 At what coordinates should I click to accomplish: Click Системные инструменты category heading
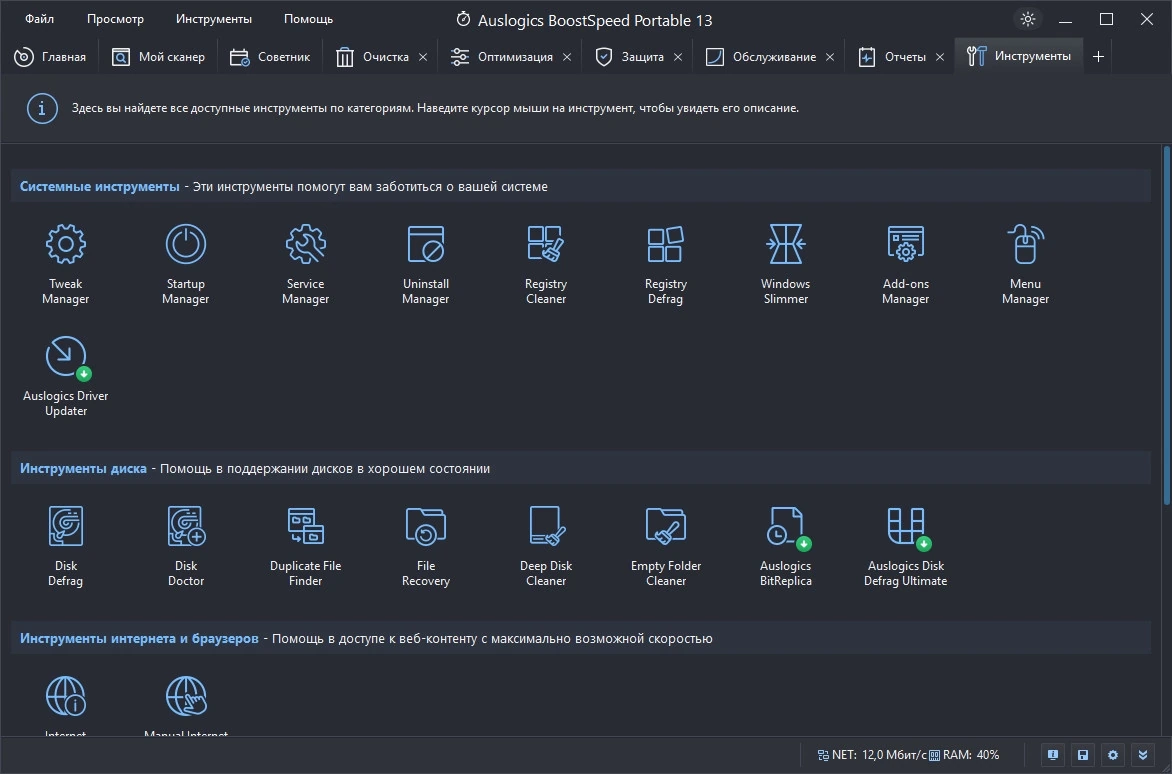99,187
